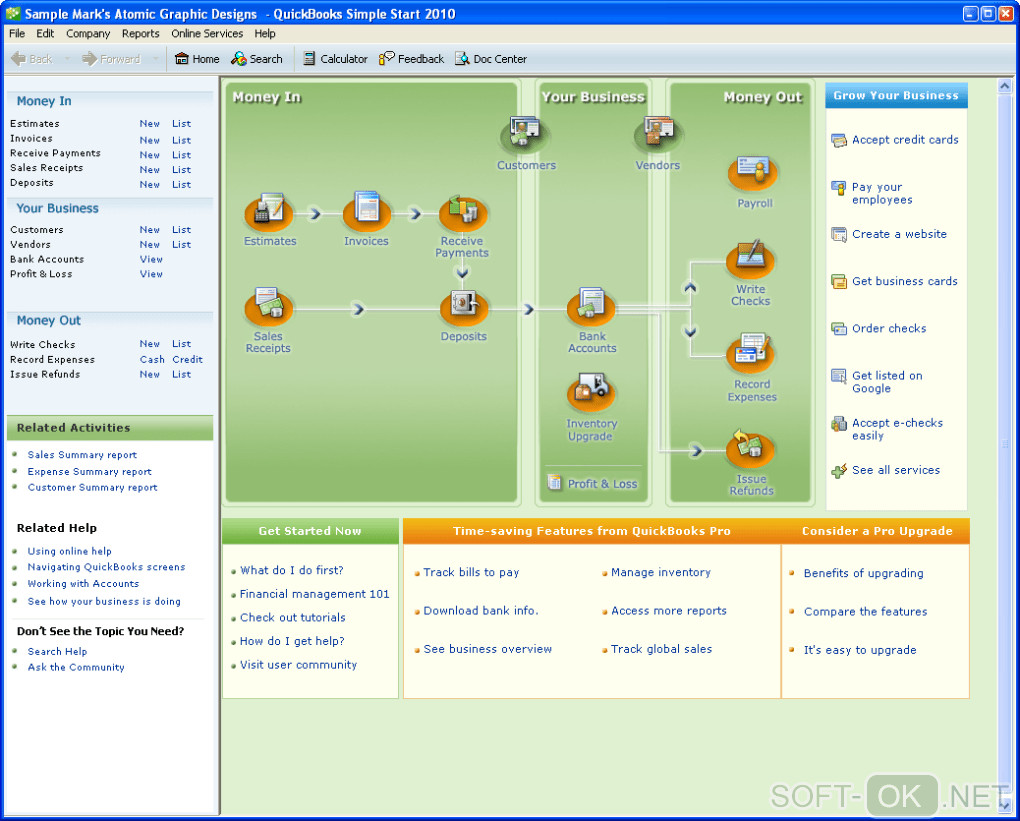1020x821 pixels.
Task: Click Using online help link
Action: coord(70,551)
